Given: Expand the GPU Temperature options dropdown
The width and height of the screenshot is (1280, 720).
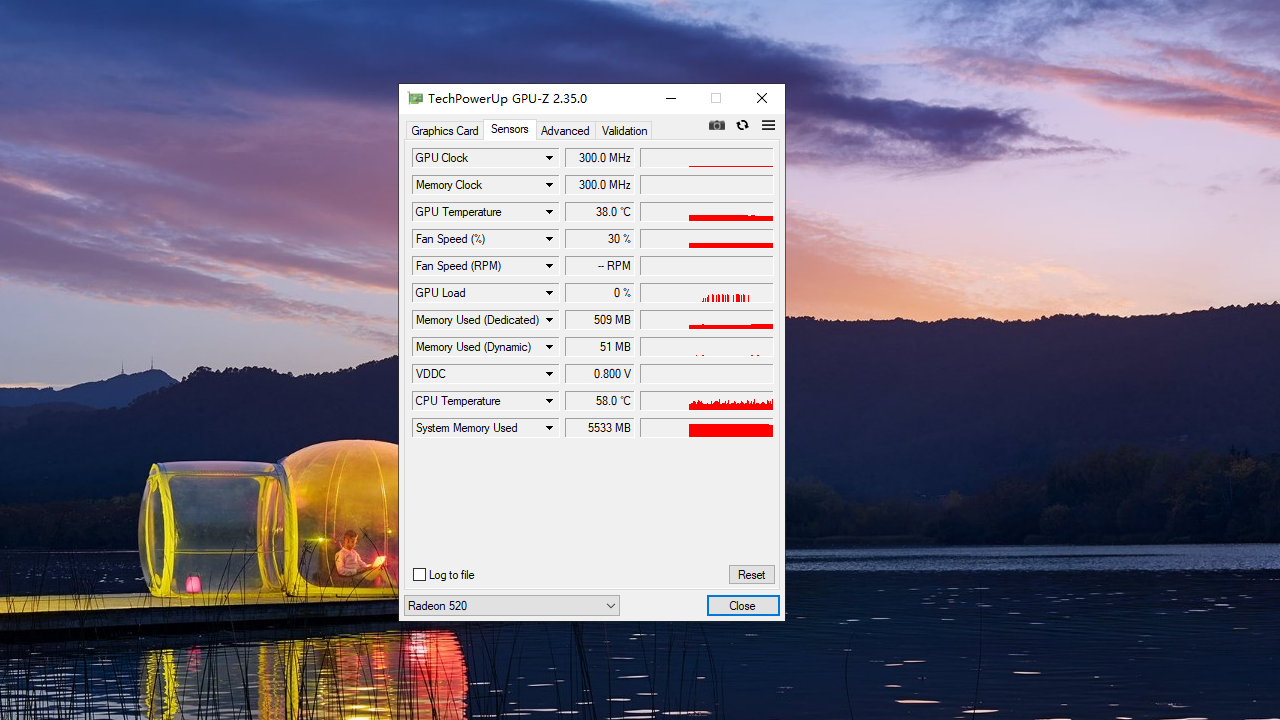Looking at the screenshot, I should (x=549, y=211).
